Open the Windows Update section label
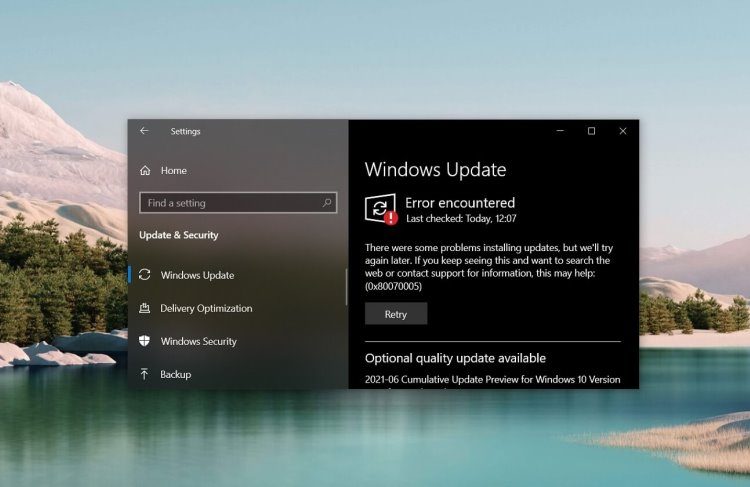The image size is (750, 487). pos(197,275)
